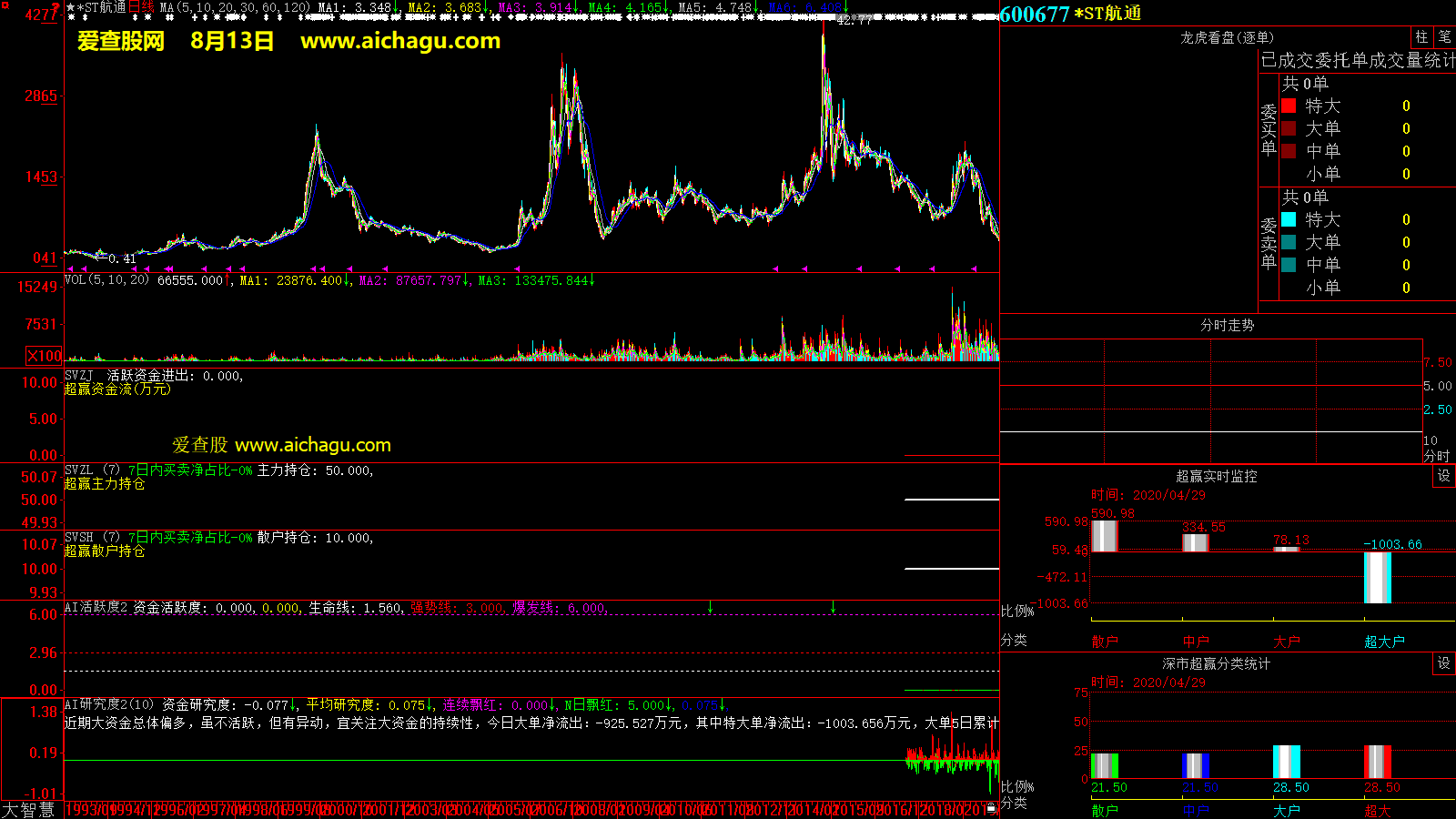1456x819 pixels.
Task: Click the AI活跃度2 indicator label
Action: pyautogui.click(x=96, y=607)
